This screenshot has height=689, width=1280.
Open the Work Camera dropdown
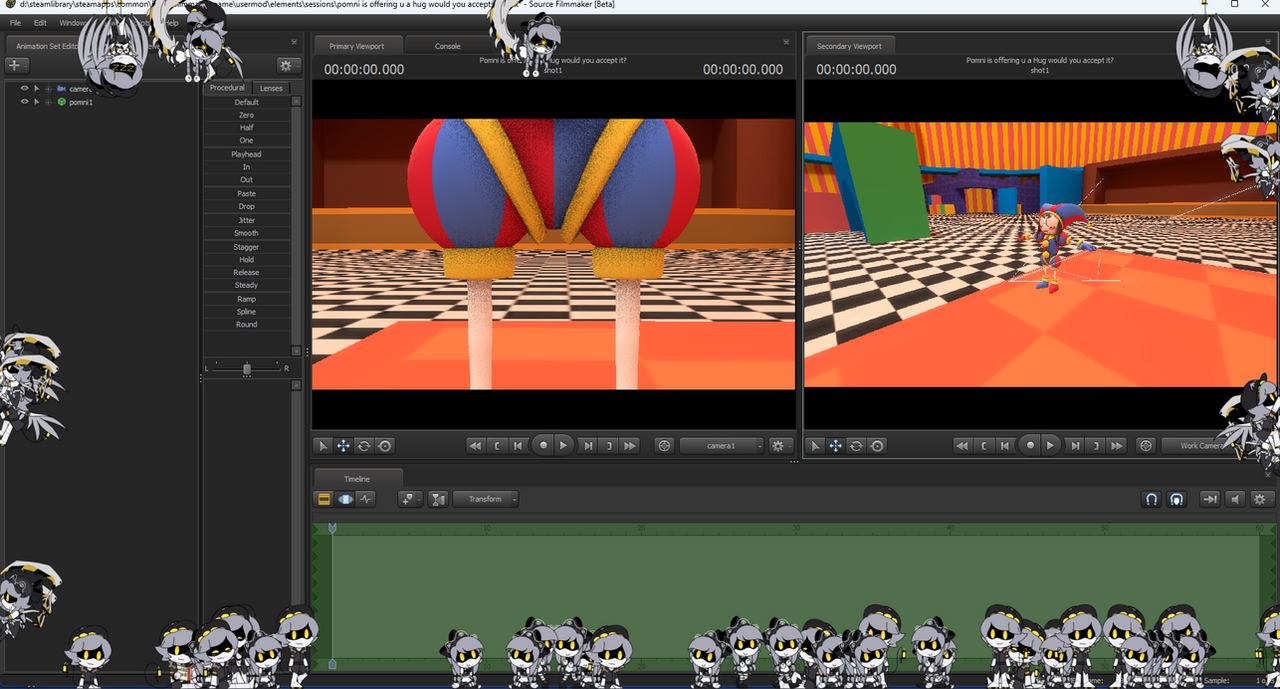point(1200,446)
